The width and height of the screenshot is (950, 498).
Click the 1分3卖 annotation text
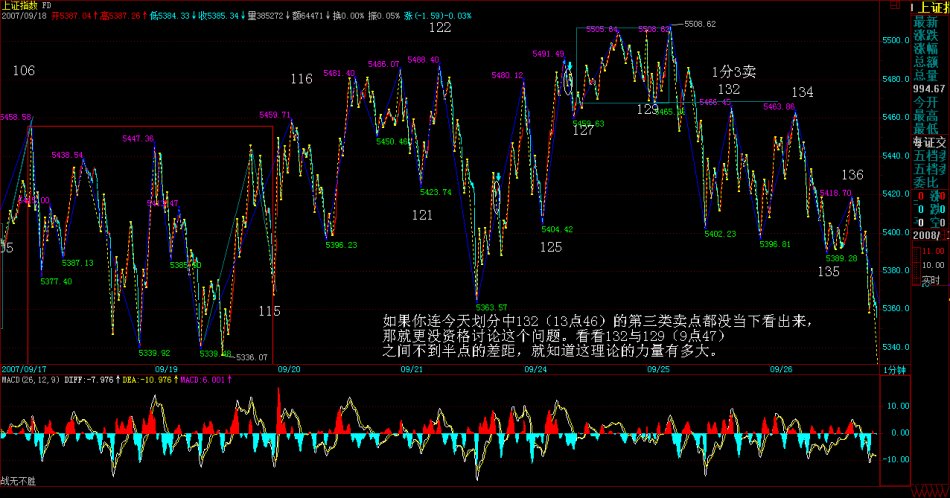click(733, 71)
